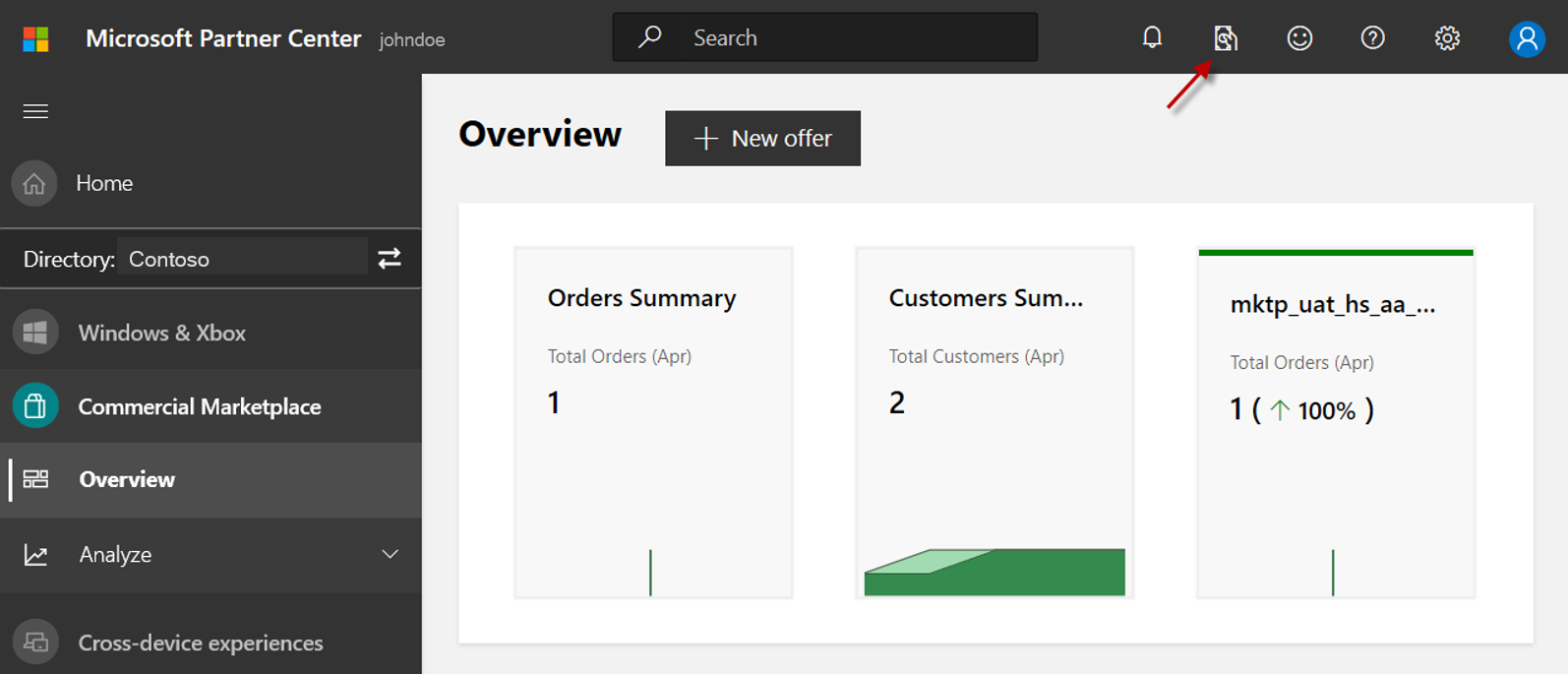This screenshot has height=674, width=1568.
Task: Open the help question mark icon
Action: tap(1372, 38)
